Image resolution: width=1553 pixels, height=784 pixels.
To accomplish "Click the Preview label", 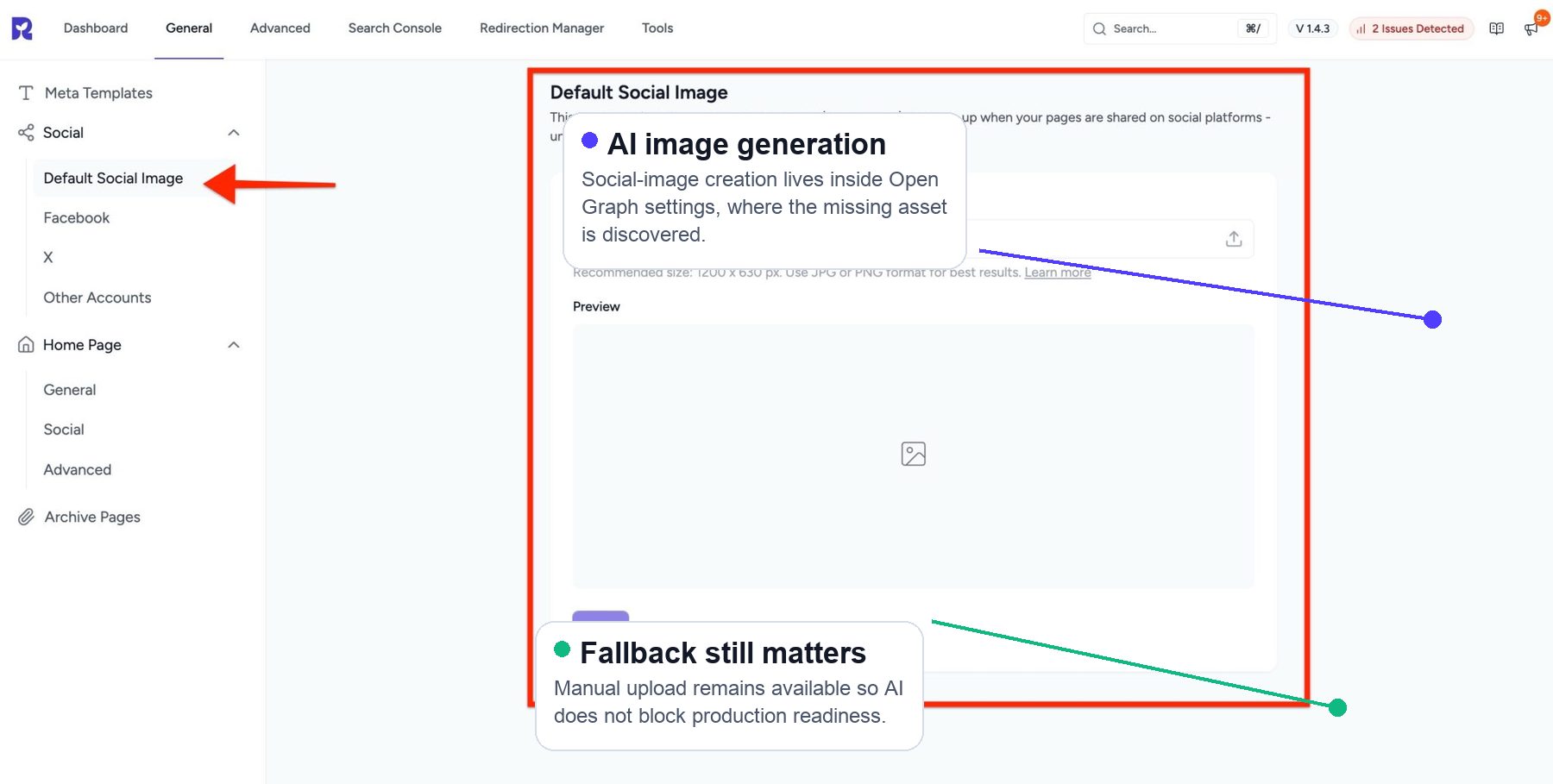I will 596,307.
